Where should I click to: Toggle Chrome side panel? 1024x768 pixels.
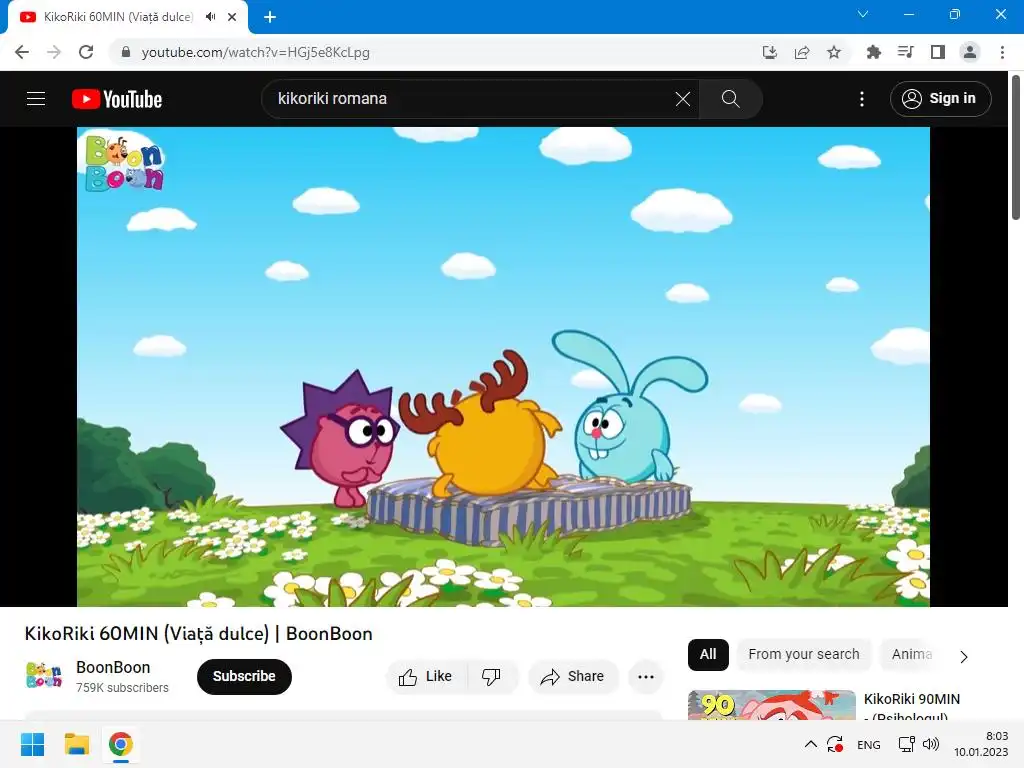tap(938, 52)
